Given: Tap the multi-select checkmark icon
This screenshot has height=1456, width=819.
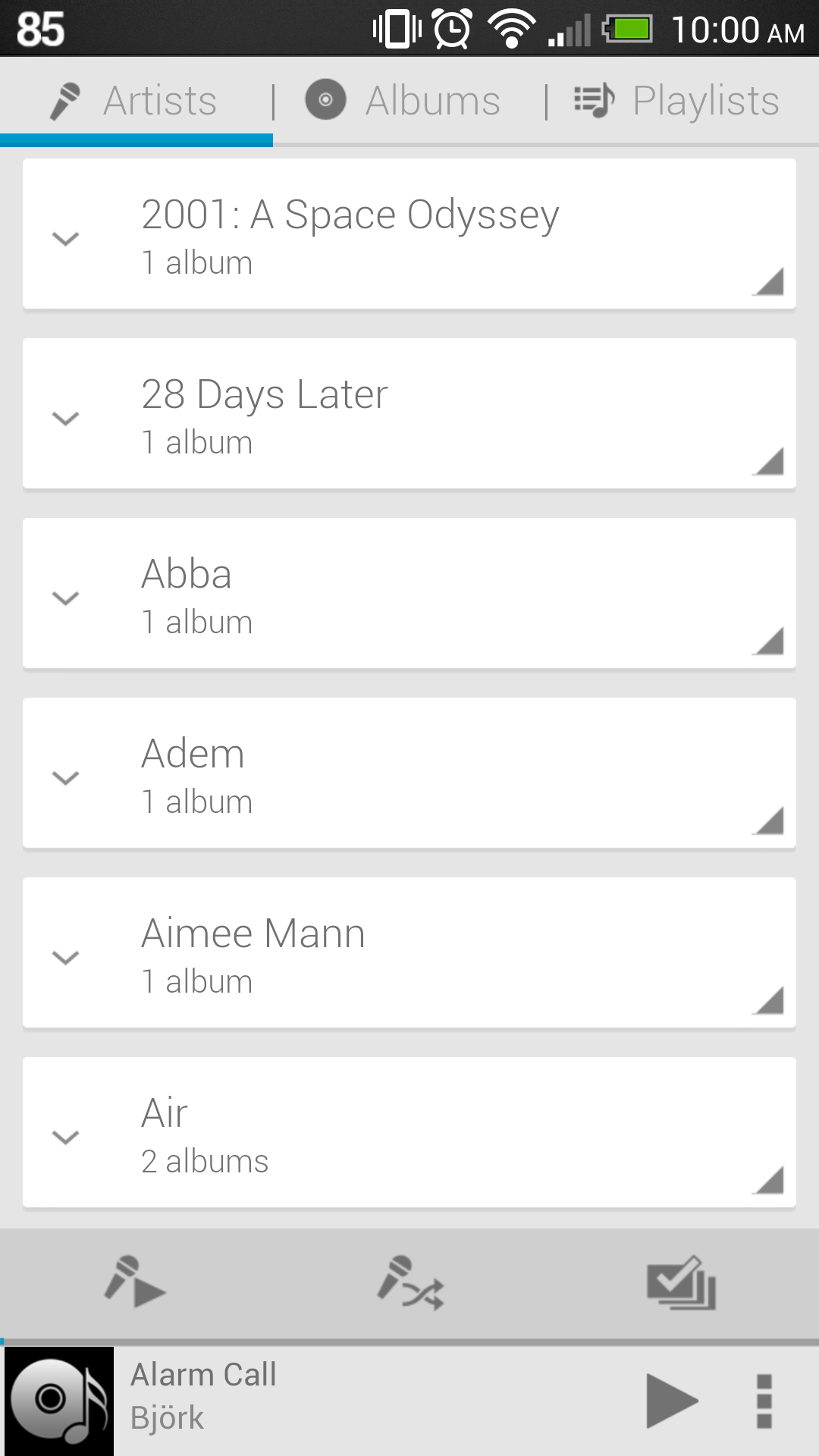Looking at the screenshot, I should pyautogui.click(x=681, y=1282).
